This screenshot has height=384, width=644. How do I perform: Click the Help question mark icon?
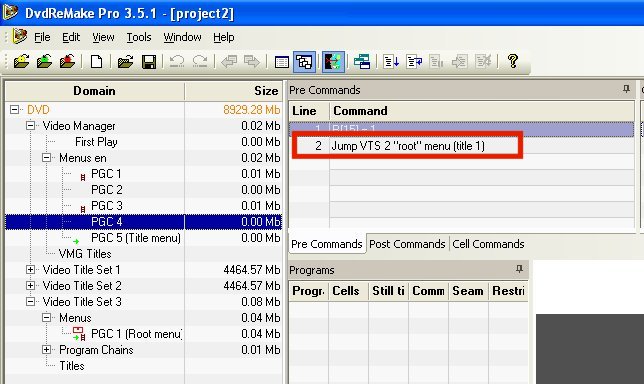coord(513,62)
